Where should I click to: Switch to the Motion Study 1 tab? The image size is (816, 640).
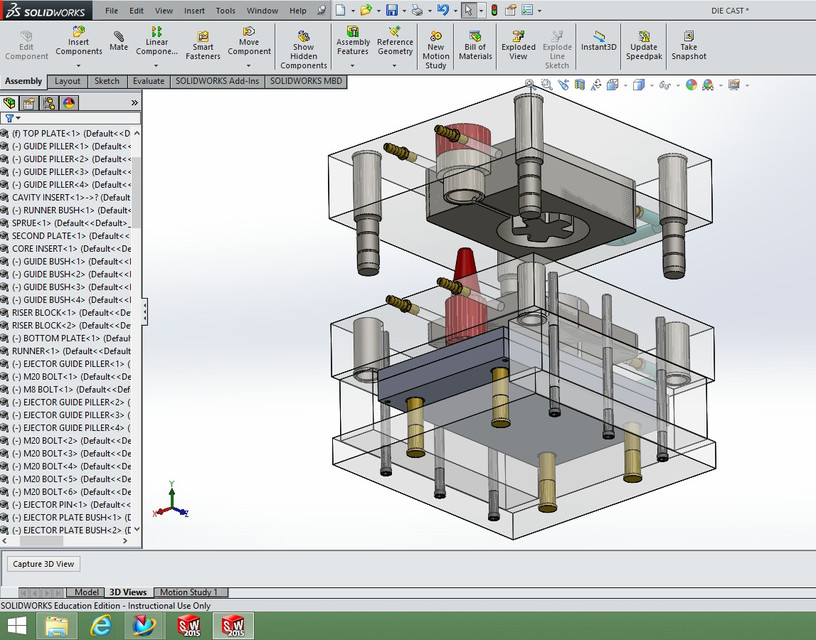click(x=190, y=591)
